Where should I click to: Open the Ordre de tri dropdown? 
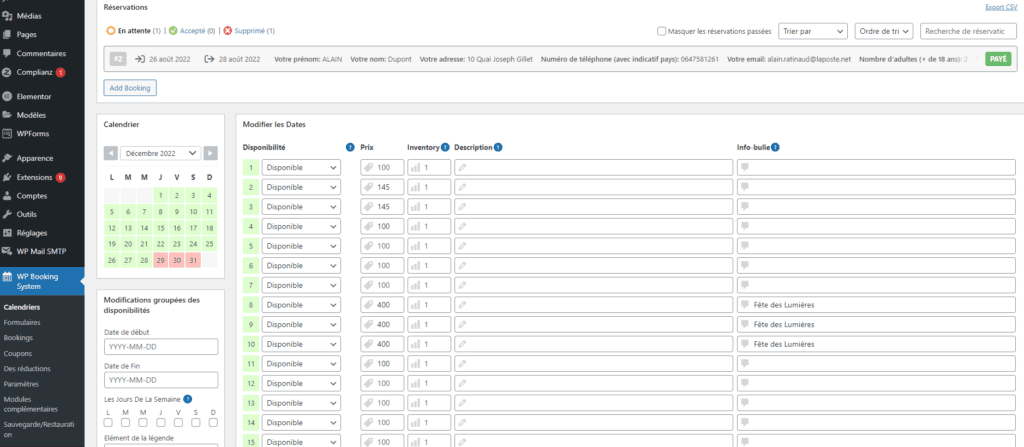[x=883, y=31]
